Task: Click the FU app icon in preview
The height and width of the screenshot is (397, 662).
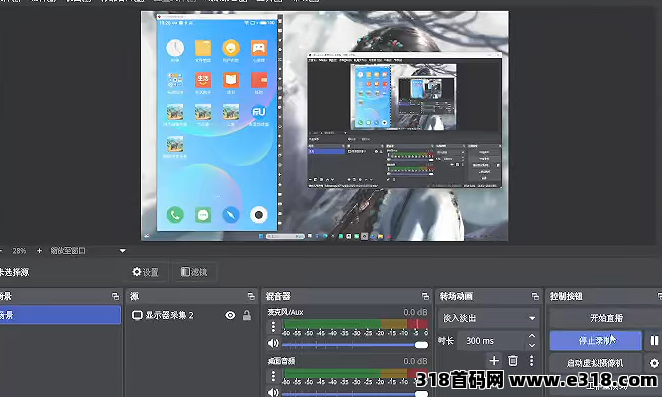Action: pyautogui.click(x=258, y=112)
